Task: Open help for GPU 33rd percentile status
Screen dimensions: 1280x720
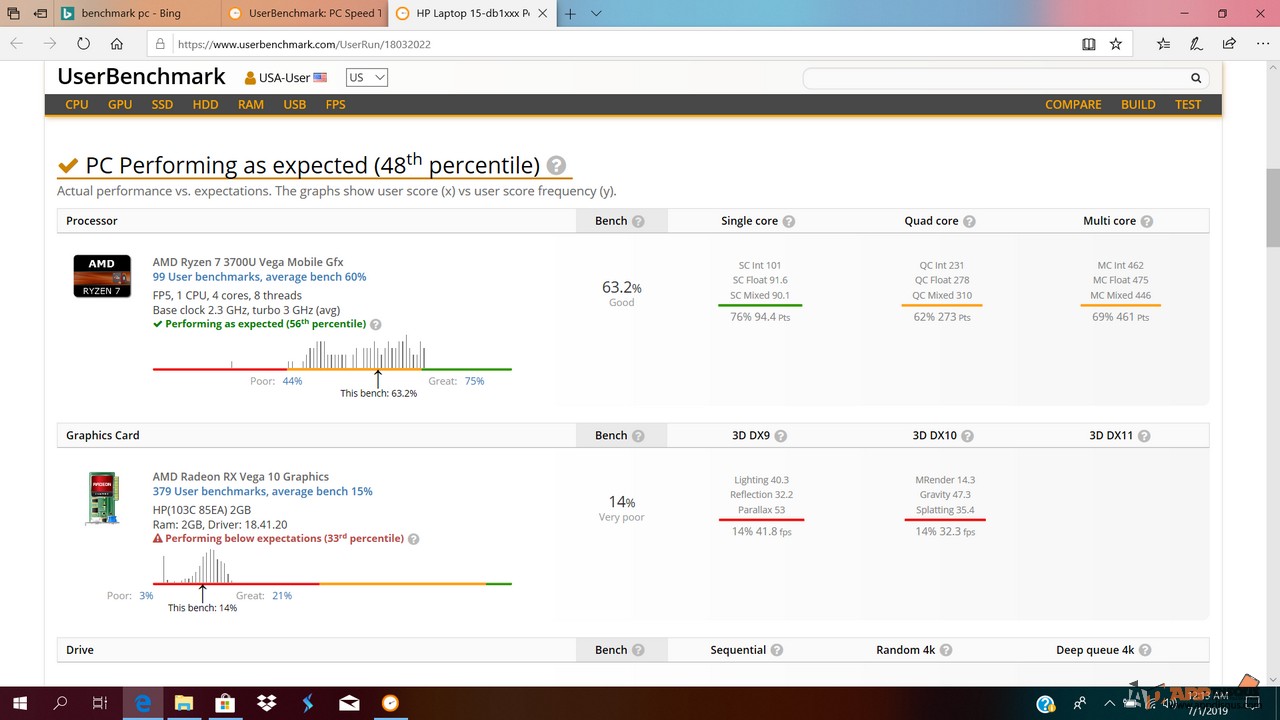Action: [x=414, y=538]
